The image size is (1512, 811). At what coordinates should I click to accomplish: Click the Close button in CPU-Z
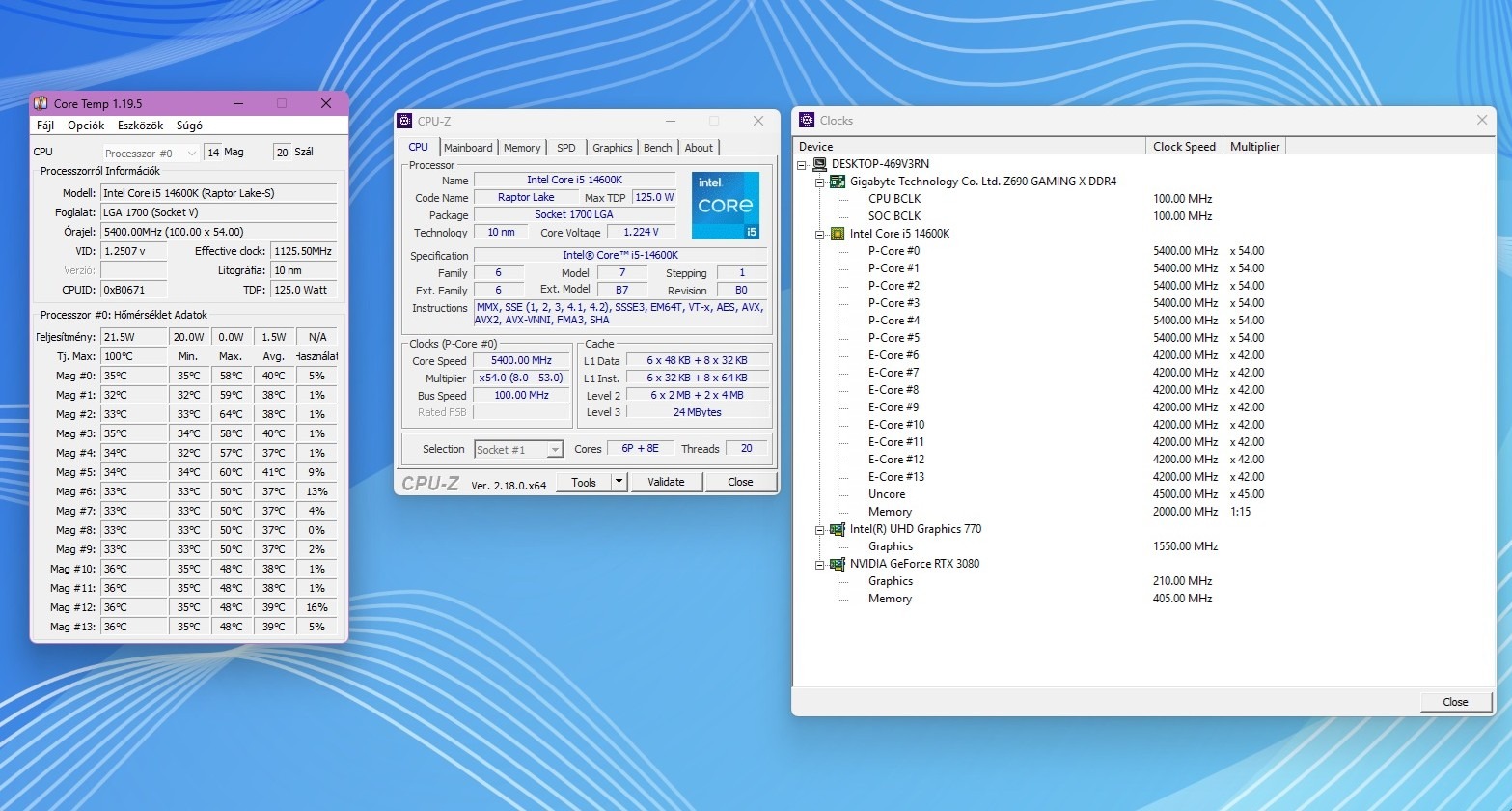point(740,482)
